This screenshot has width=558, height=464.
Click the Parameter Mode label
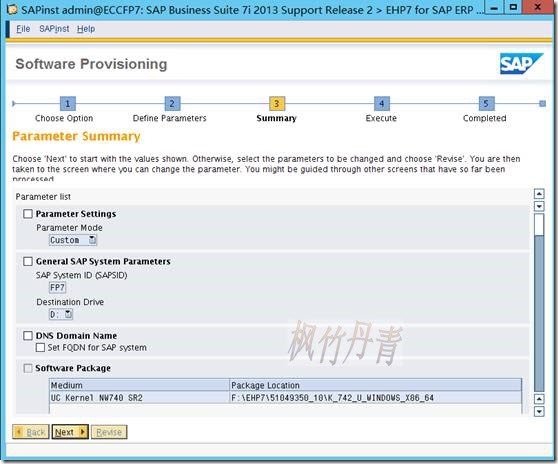pyautogui.click(x=69, y=228)
